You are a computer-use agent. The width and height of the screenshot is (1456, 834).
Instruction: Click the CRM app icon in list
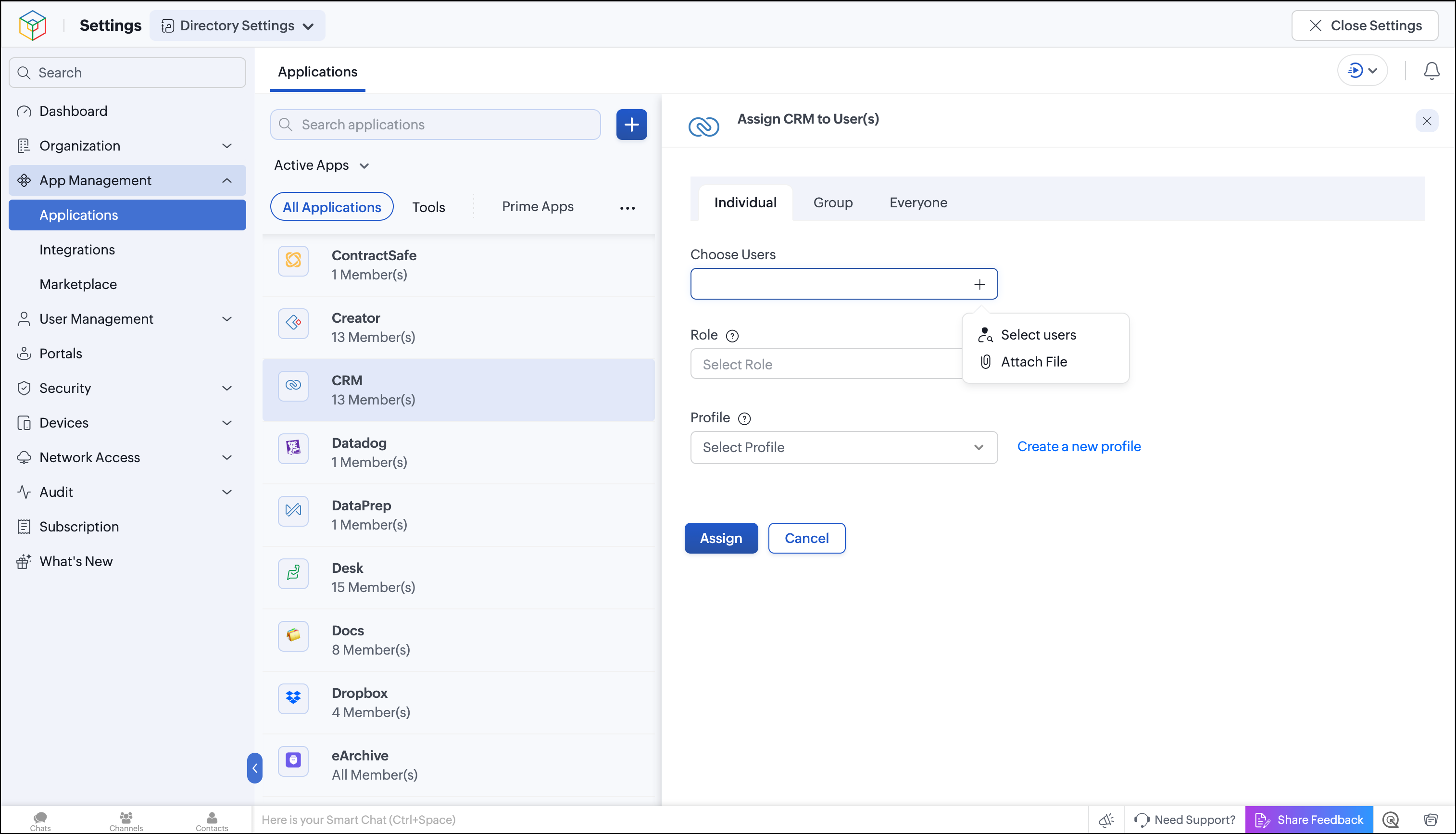point(293,385)
